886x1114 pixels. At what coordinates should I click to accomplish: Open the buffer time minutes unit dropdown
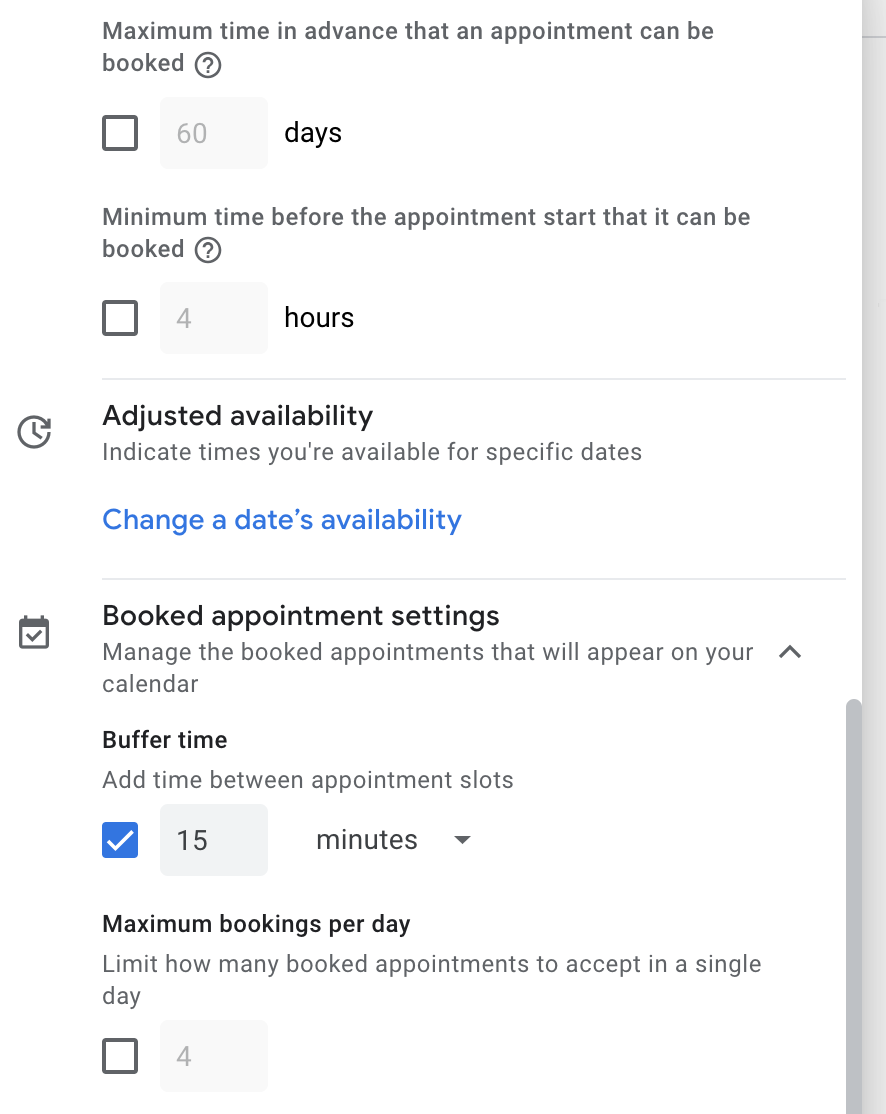point(392,840)
